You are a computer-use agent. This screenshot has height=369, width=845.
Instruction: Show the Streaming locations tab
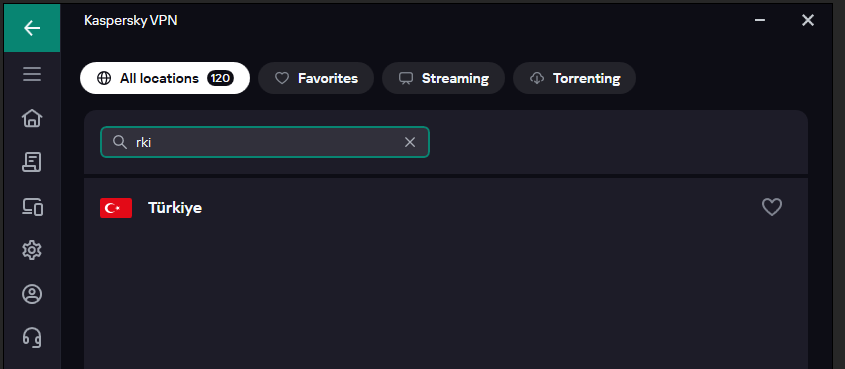pos(443,78)
